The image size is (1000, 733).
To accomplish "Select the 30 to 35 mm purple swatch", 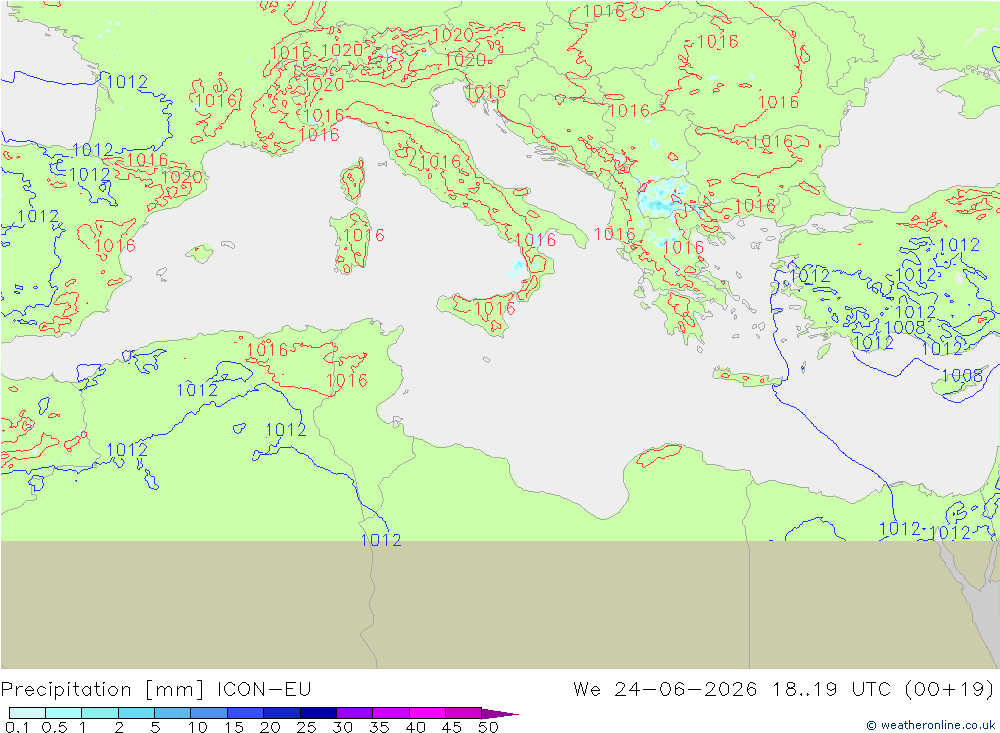I will [355, 713].
